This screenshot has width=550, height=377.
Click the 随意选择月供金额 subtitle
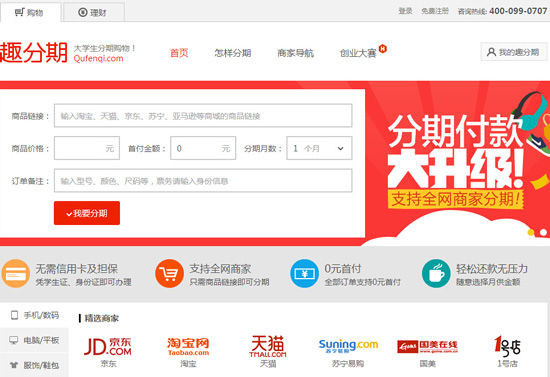point(488,282)
